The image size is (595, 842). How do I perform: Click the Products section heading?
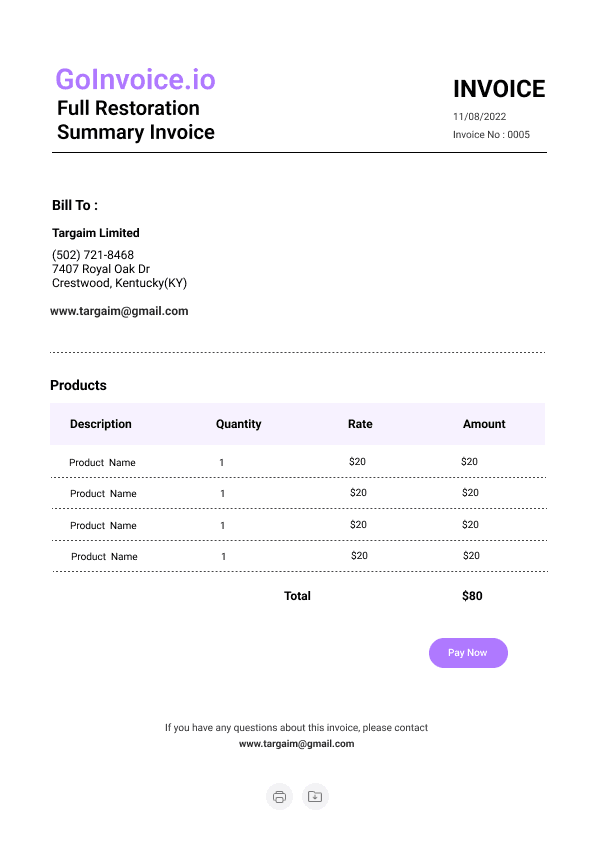tap(78, 385)
